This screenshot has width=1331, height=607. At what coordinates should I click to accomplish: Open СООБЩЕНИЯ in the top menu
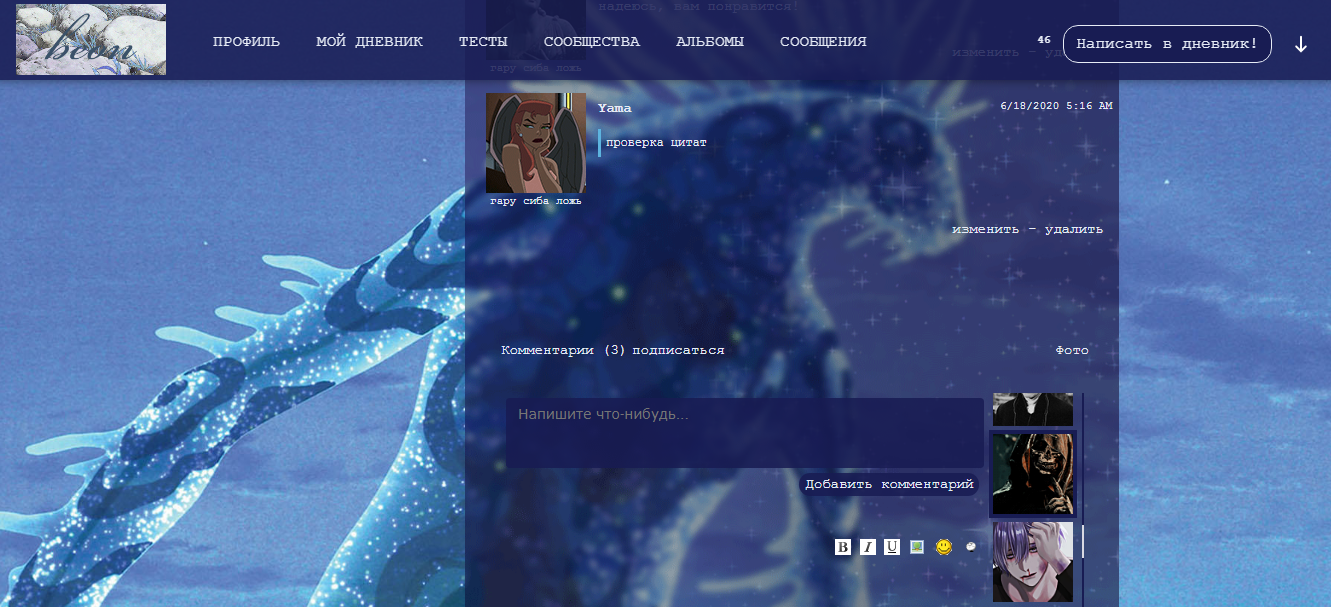823,42
